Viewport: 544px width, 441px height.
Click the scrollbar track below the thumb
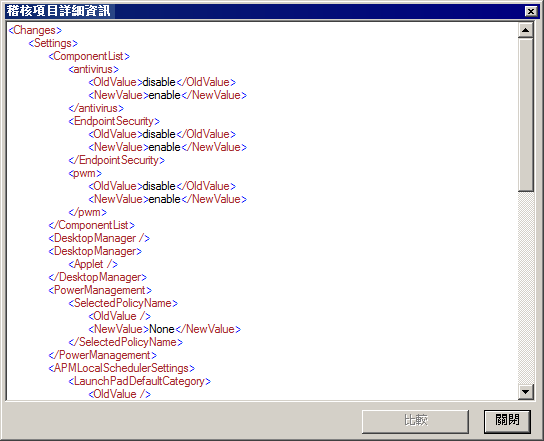526,288
